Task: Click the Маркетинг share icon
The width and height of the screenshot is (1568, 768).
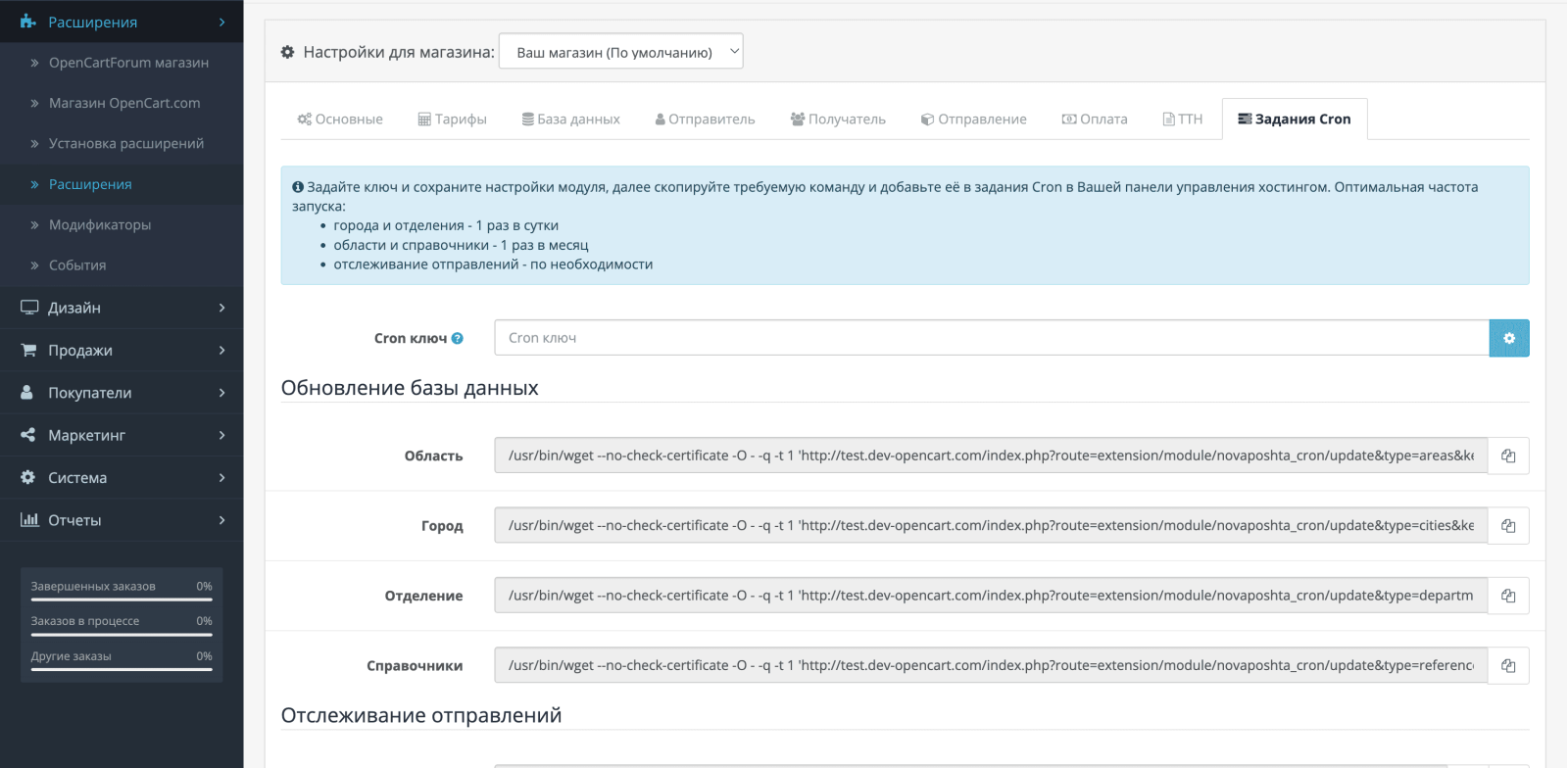Action: 28,435
